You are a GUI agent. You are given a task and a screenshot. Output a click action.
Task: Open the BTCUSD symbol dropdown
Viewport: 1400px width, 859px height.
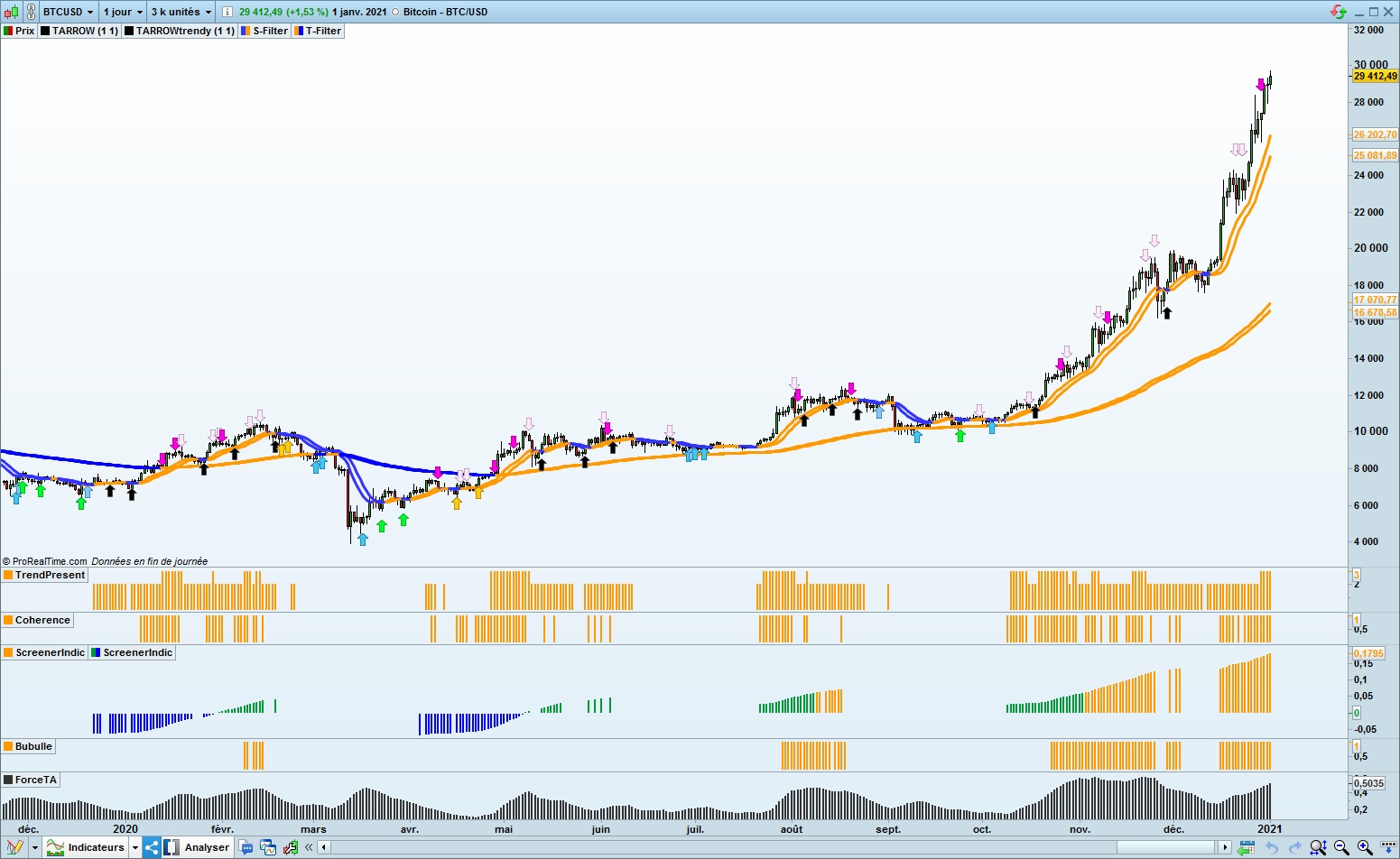(68, 12)
